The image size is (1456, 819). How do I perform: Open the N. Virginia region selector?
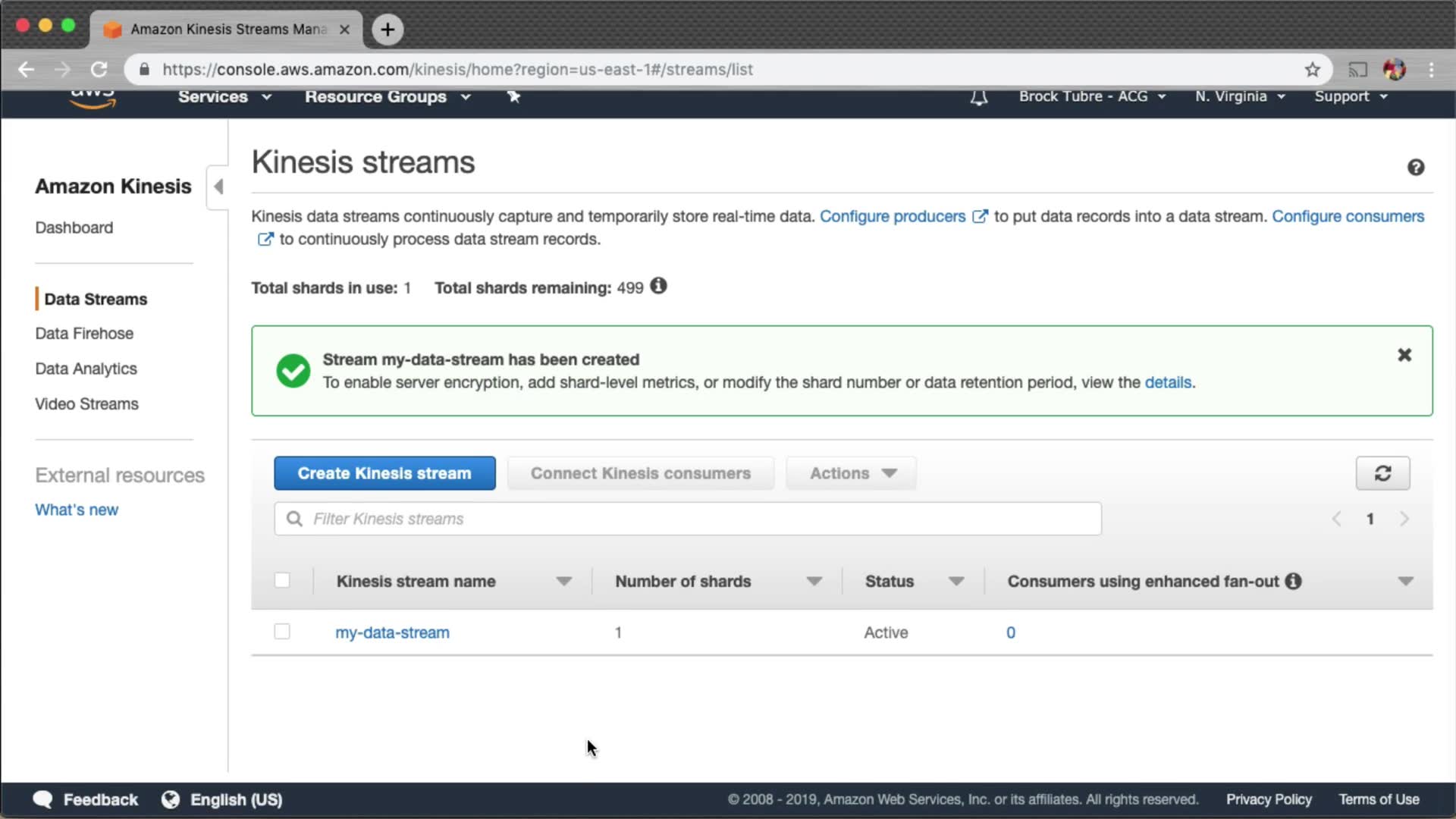tap(1239, 96)
